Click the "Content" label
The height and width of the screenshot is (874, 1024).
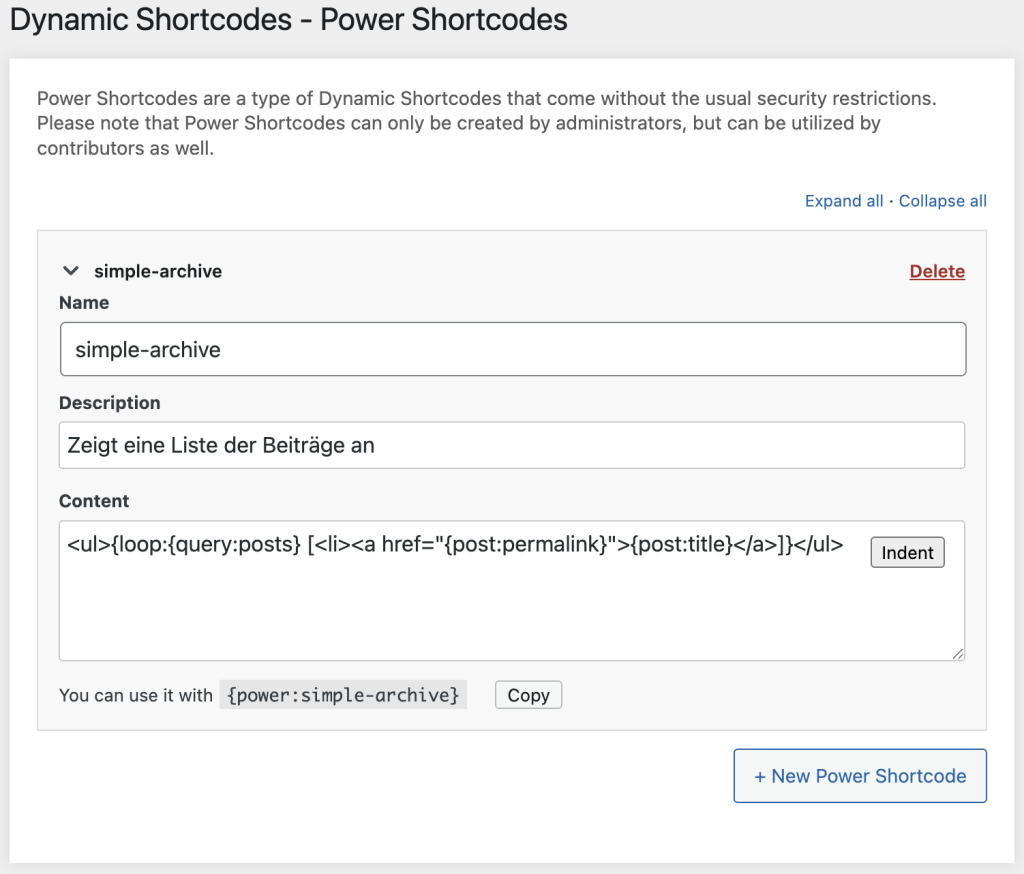point(92,501)
